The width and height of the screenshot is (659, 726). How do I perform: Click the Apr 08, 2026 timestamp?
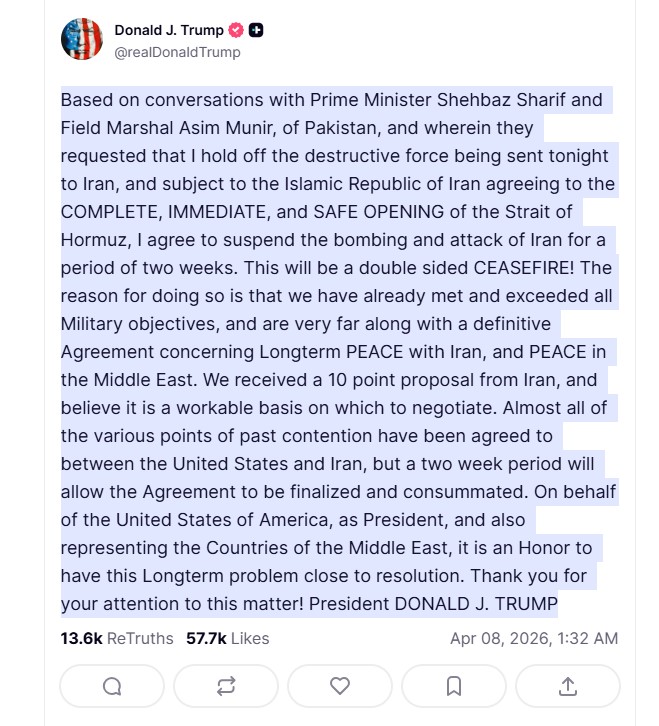(534, 638)
